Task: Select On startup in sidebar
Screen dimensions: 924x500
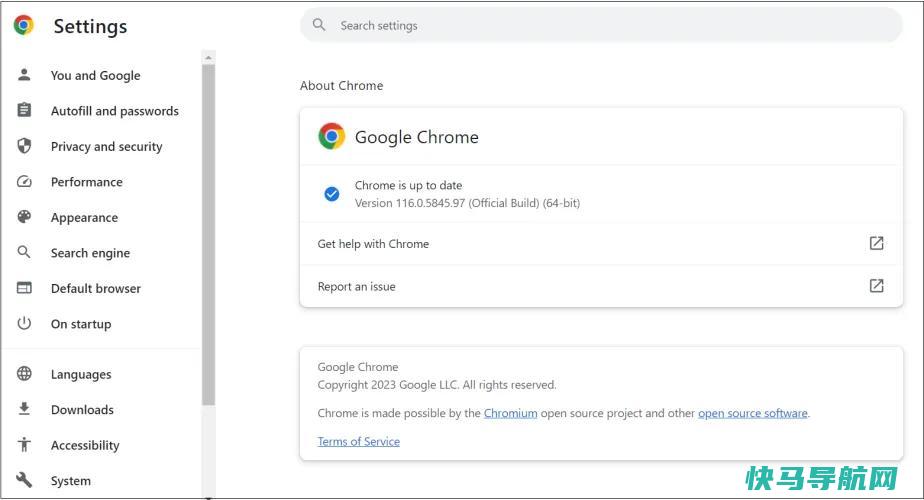Action: 81,324
